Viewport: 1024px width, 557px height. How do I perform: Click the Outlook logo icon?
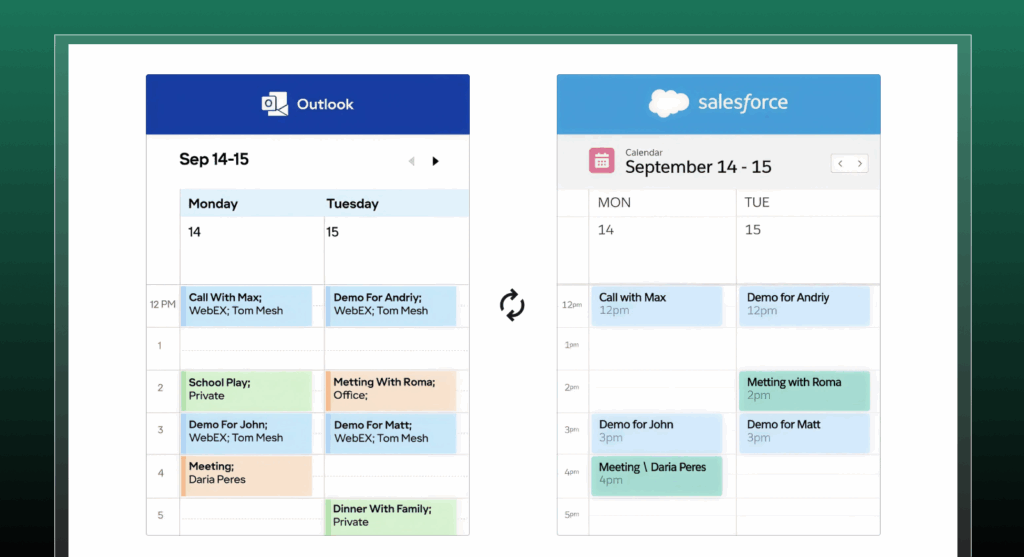point(274,104)
